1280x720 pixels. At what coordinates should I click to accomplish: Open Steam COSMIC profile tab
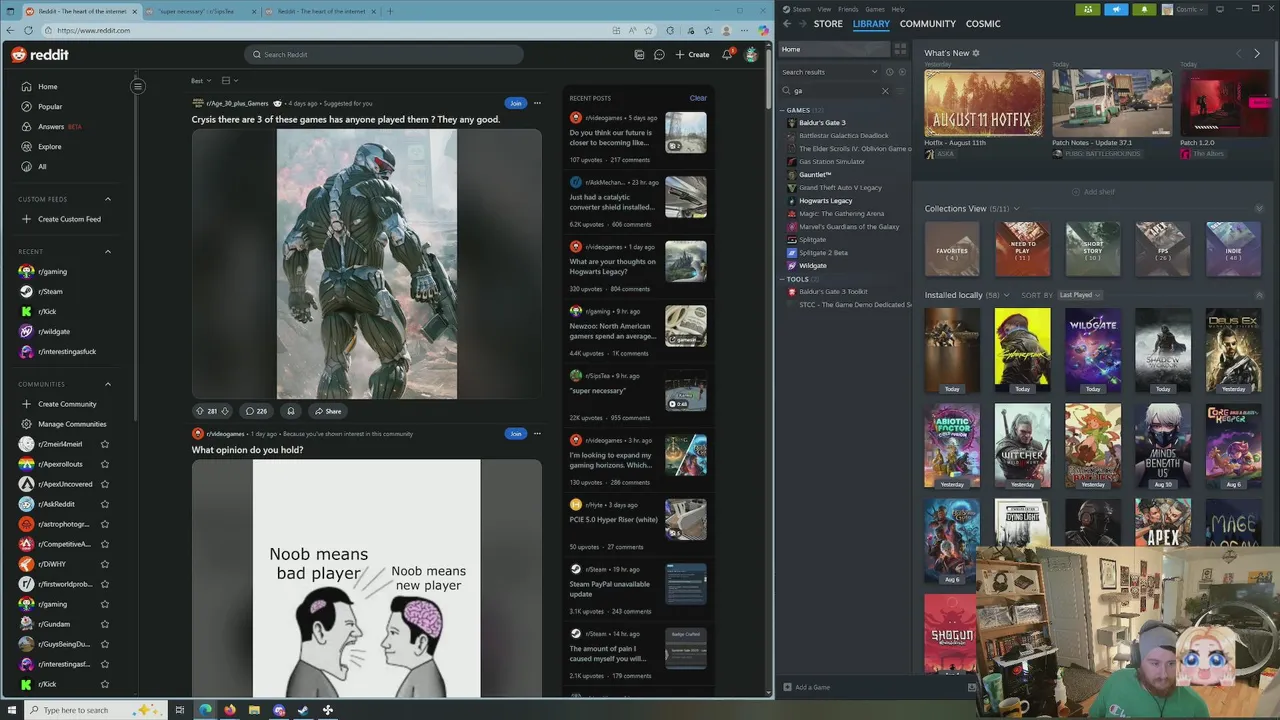pyautogui.click(x=983, y=23)
